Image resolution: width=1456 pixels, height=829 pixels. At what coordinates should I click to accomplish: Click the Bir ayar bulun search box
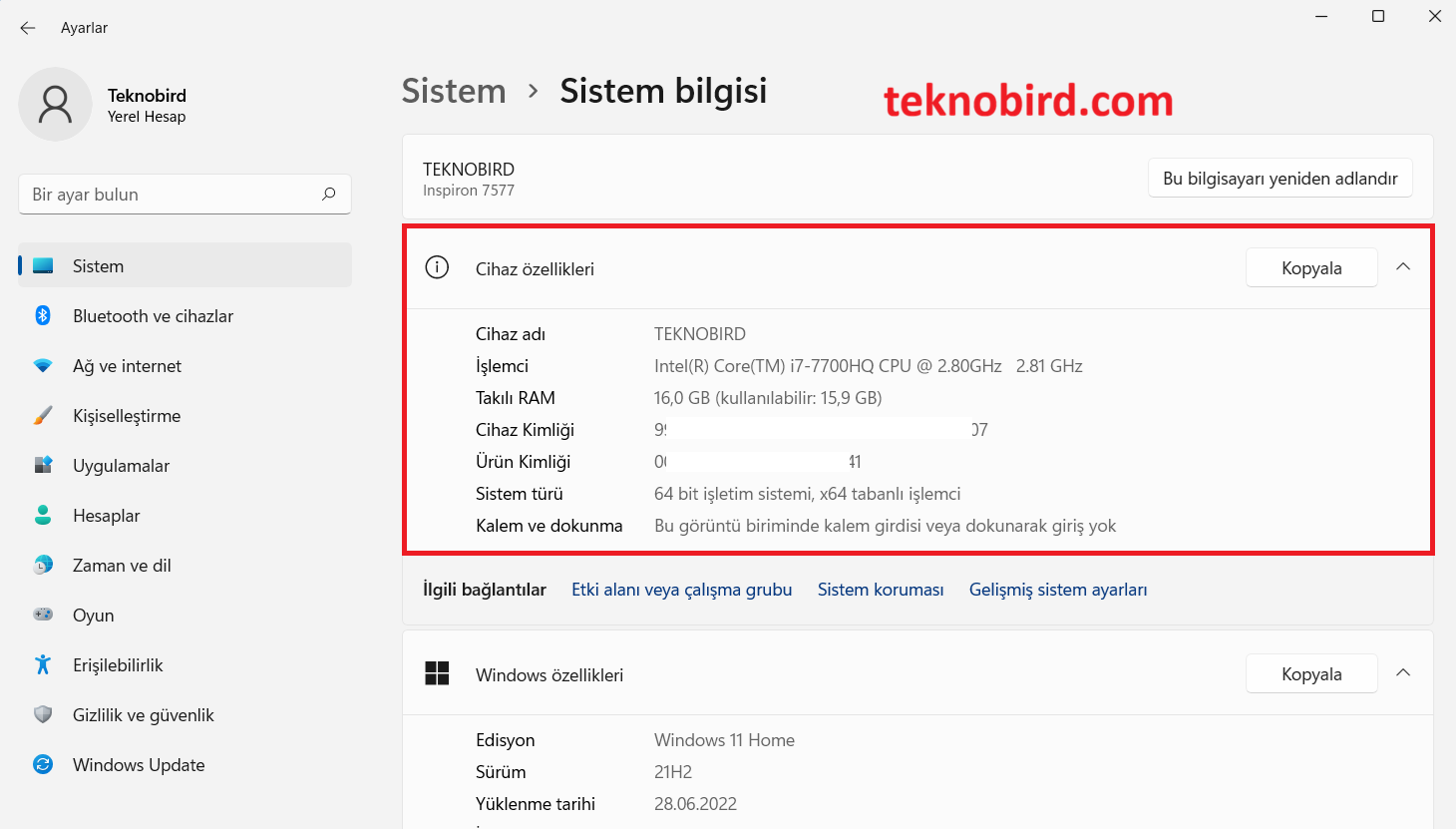184,194
